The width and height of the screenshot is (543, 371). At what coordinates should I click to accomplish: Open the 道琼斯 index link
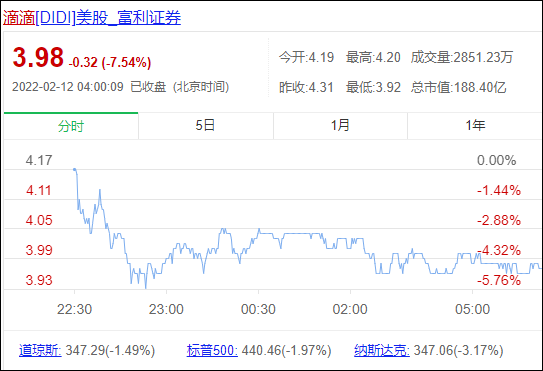[40, 350]
